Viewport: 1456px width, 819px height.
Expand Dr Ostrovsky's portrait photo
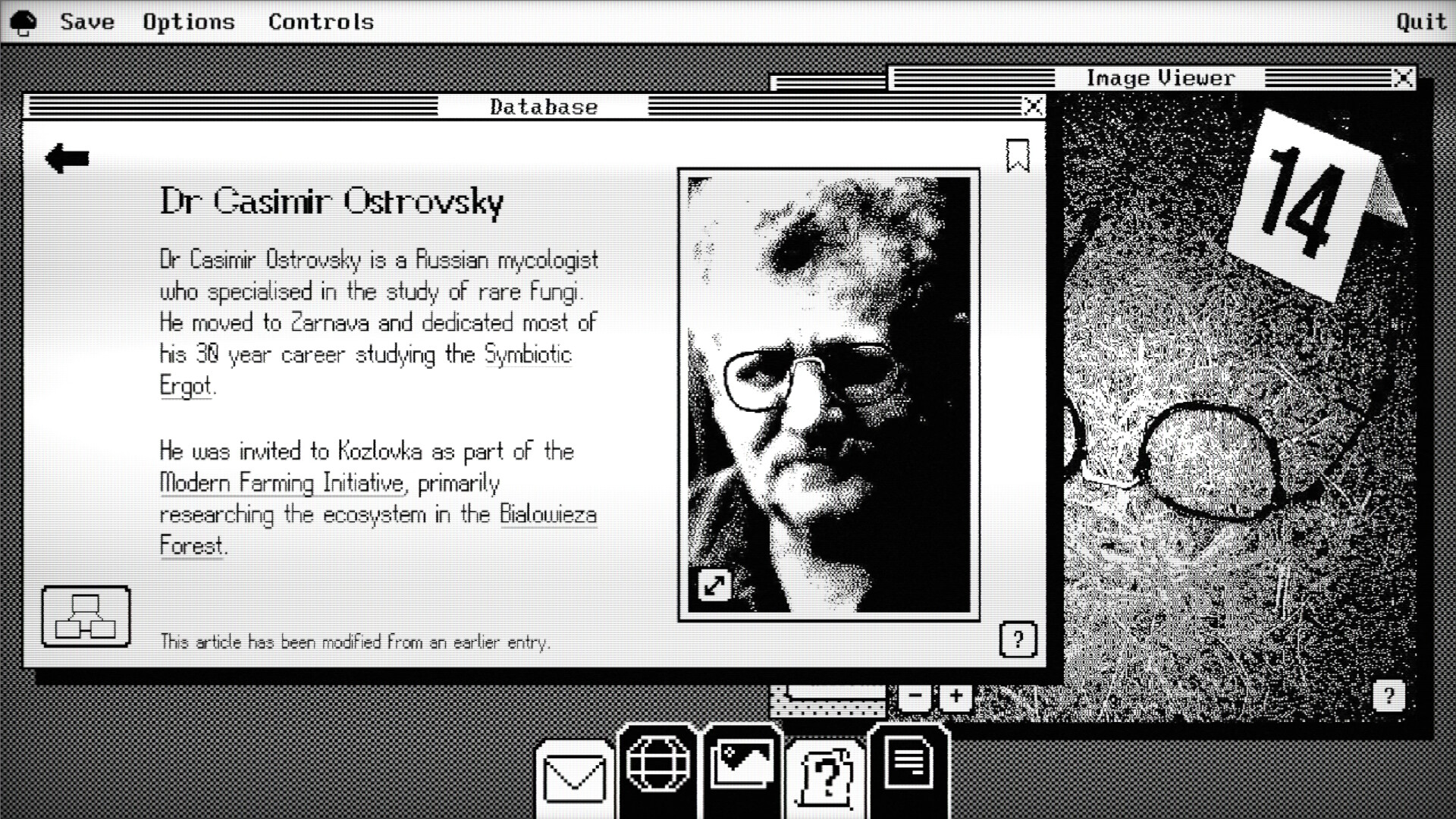(714, 585)
